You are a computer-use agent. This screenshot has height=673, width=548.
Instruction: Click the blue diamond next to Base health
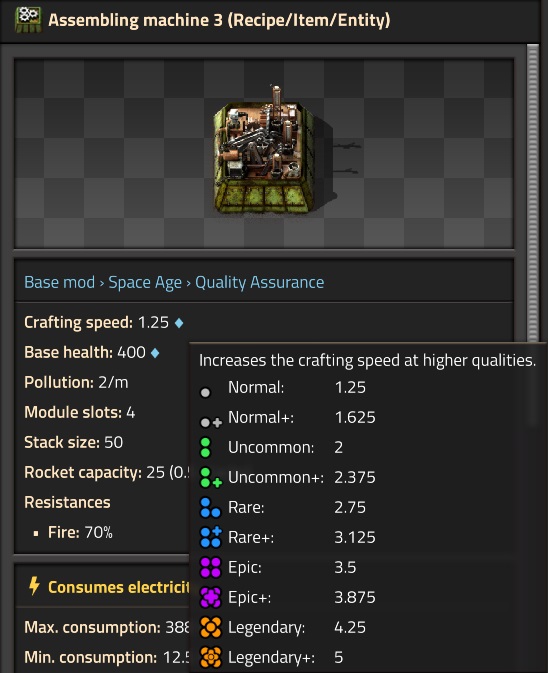pyautogui.click(x=155, y=353)
